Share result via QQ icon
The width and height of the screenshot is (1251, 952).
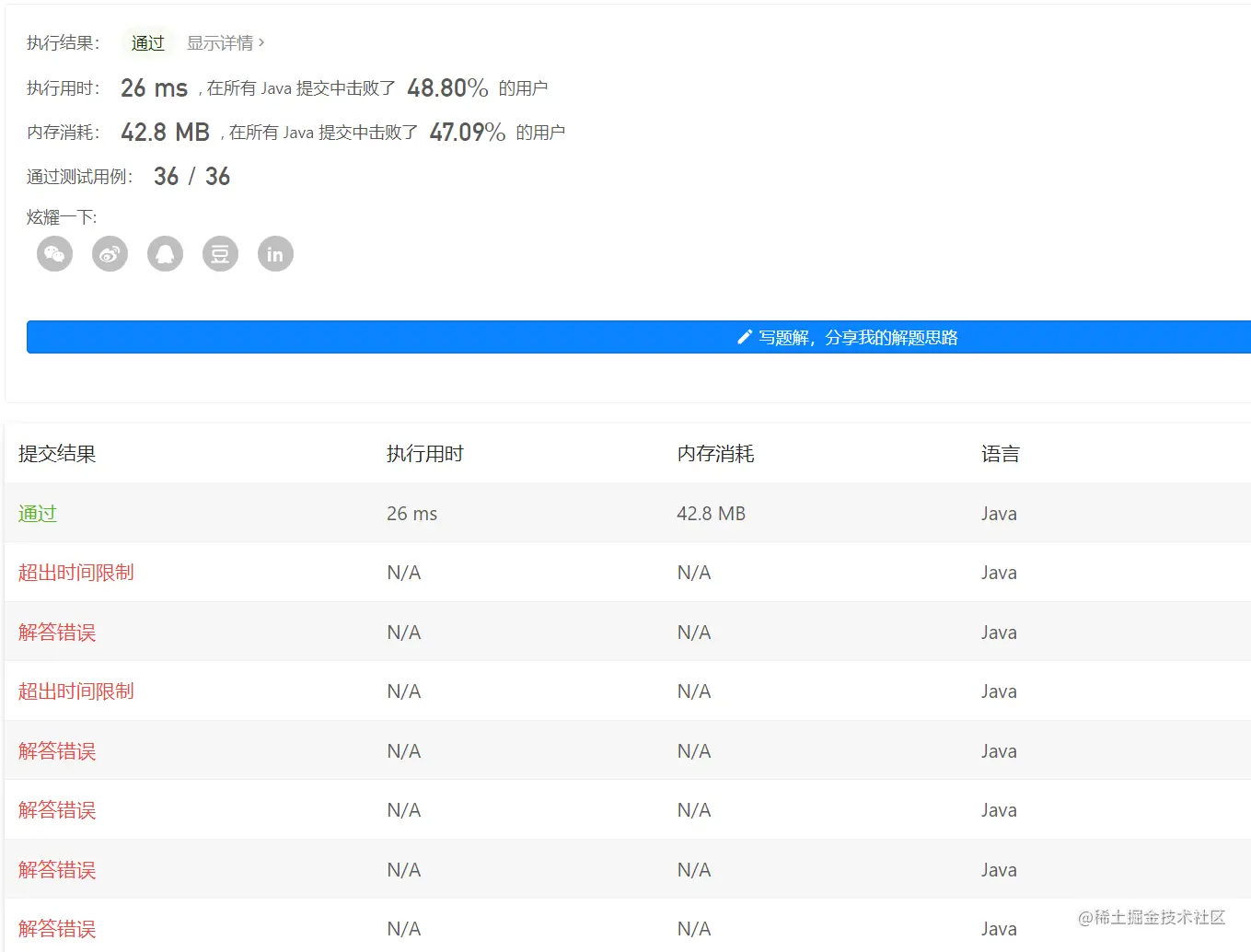point(165,254)
